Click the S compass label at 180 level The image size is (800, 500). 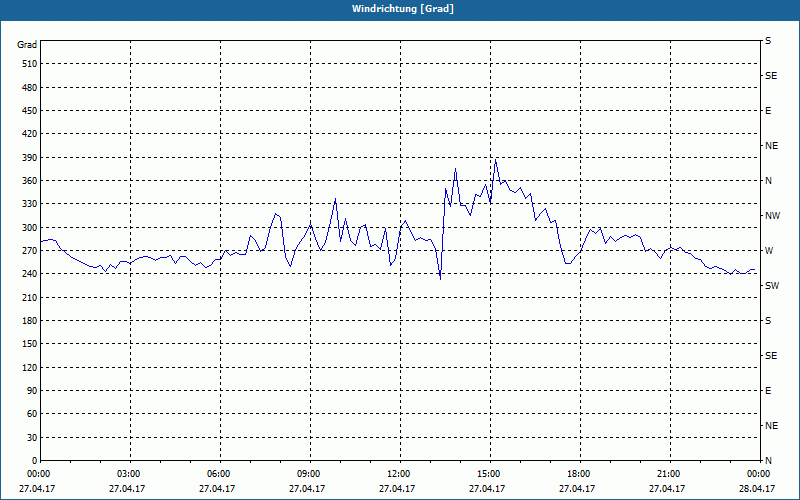(768, 321)
